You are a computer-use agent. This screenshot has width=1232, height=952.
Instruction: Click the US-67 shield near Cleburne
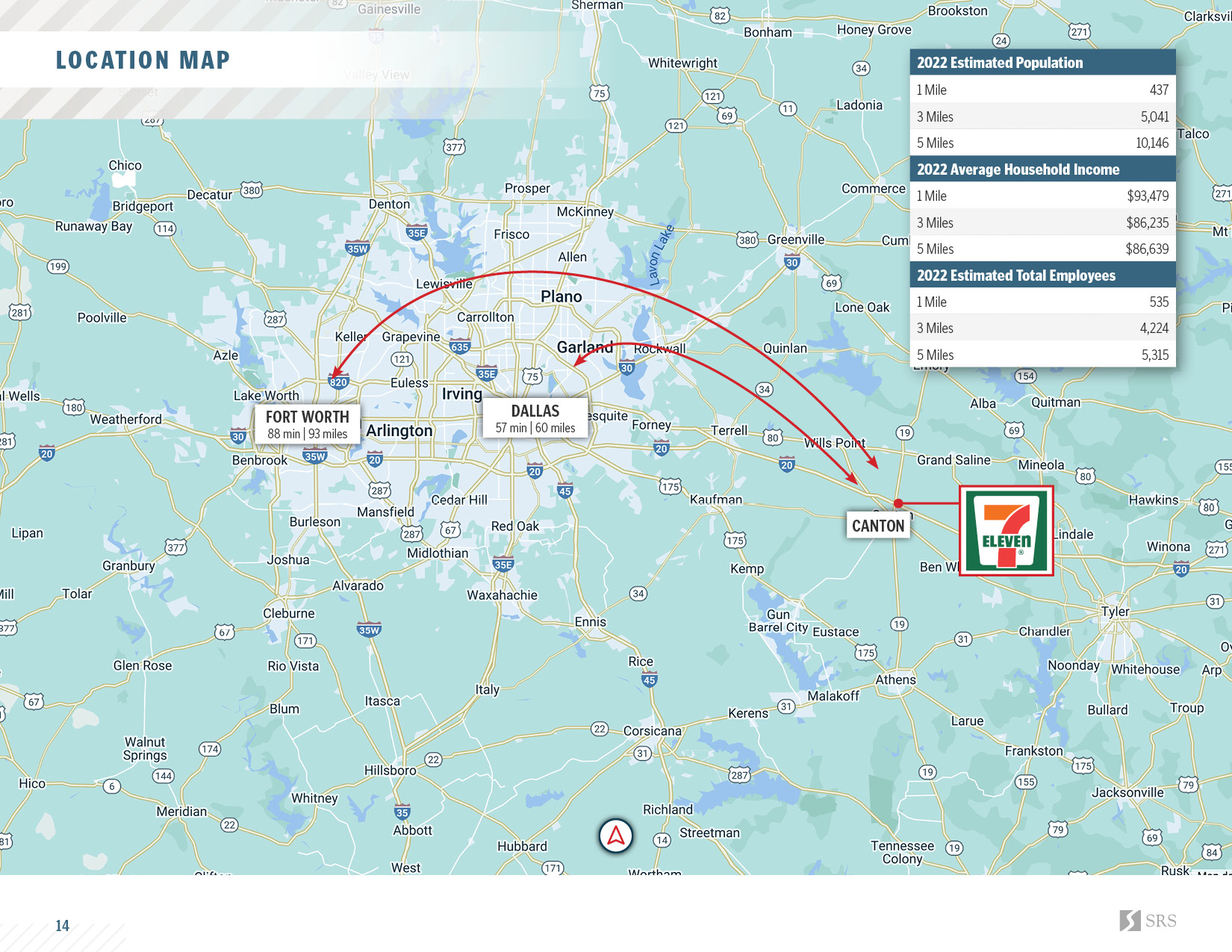(x=225, y=632)
